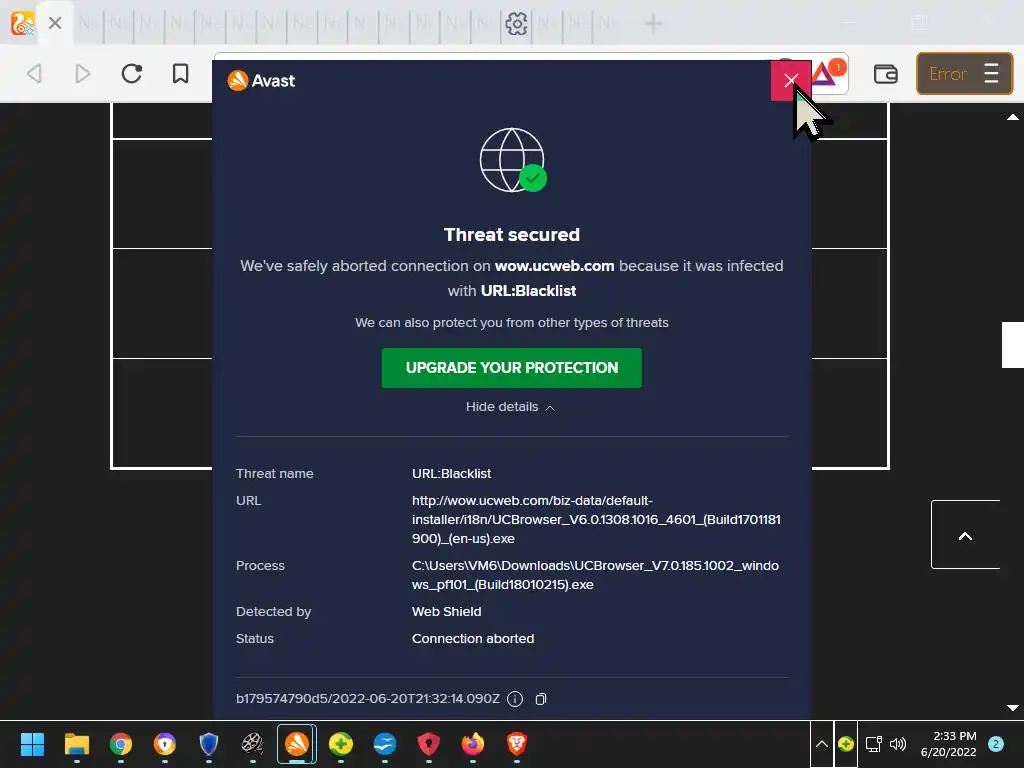Open the yellow-green plus taskbar app
Screen dimensions: 1024x768
click(341, 744)
